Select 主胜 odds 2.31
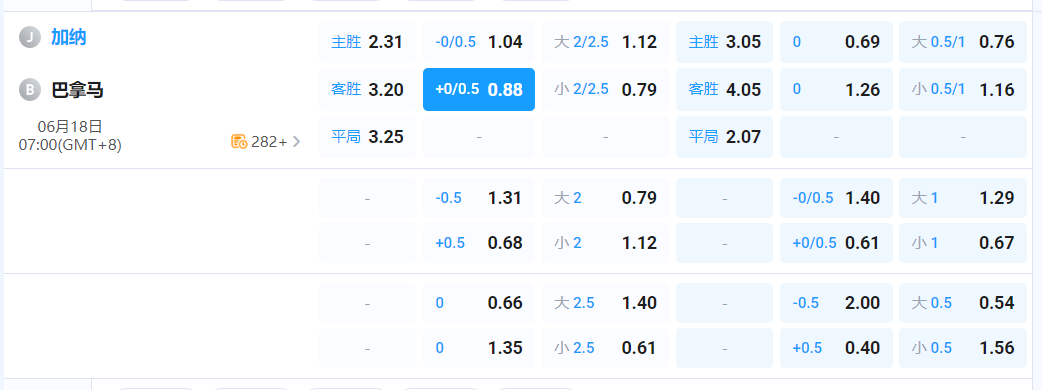Image resolution: width=1042 pixels, height=390 pixels. point(367,43)
